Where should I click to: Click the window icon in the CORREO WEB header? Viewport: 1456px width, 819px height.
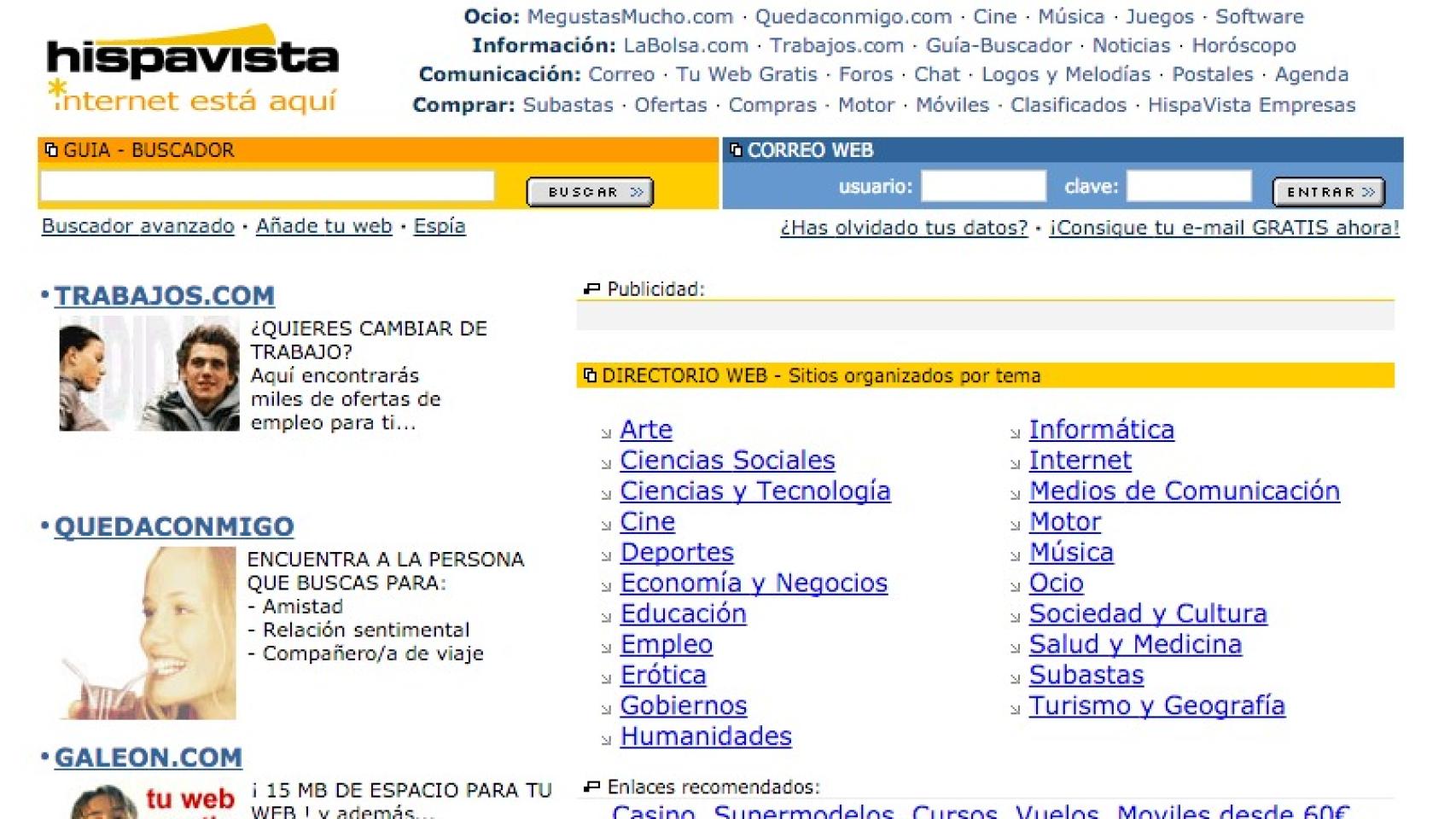(x=736, y=149)
